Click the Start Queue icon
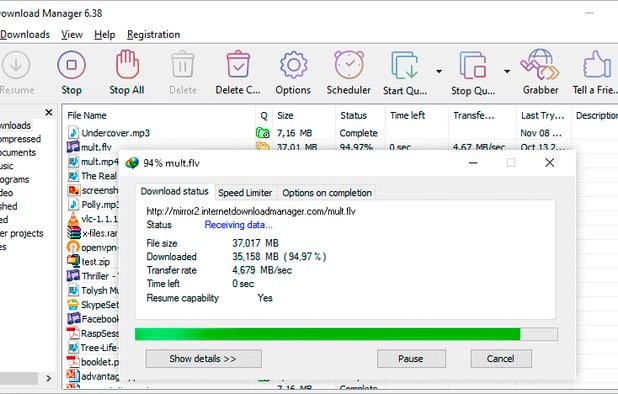The width and height of the screenshot is (618, 394). (405, 65)
